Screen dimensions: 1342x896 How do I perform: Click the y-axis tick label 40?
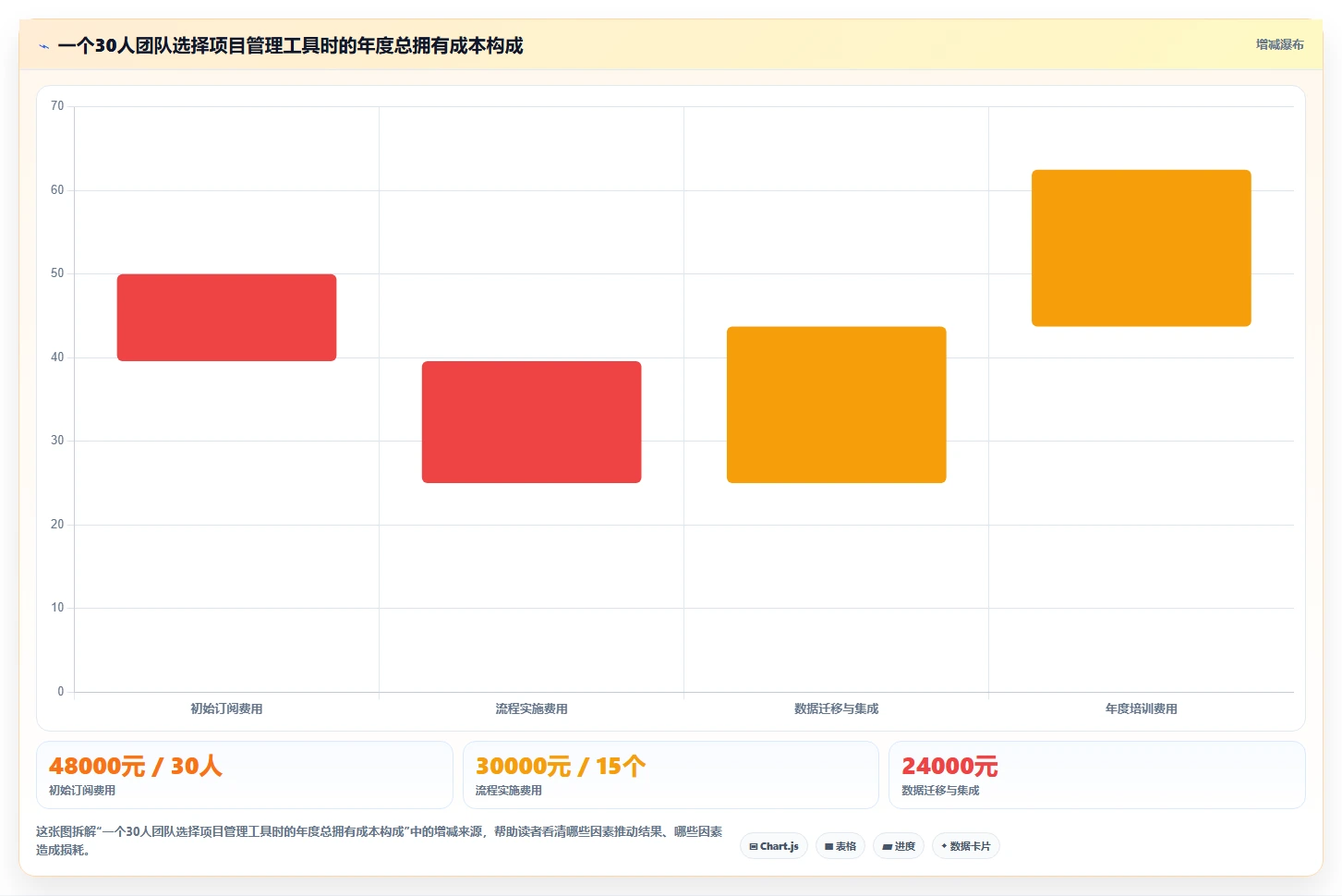pyautogui.click(x=57, y=357)
